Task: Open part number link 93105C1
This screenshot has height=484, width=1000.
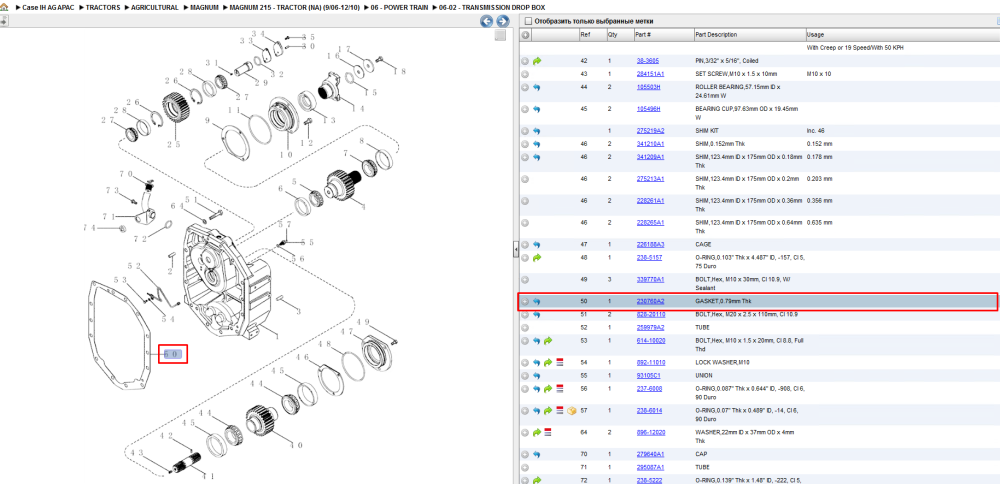Action: pyautogui.click(x=649, y=376)
